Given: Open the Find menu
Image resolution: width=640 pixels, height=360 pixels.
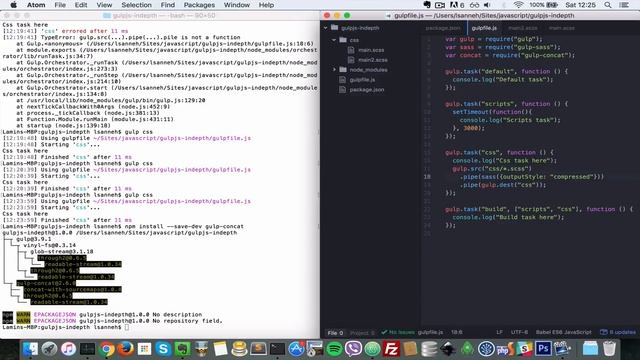Looking at the screenshot, I should [167, 5].
